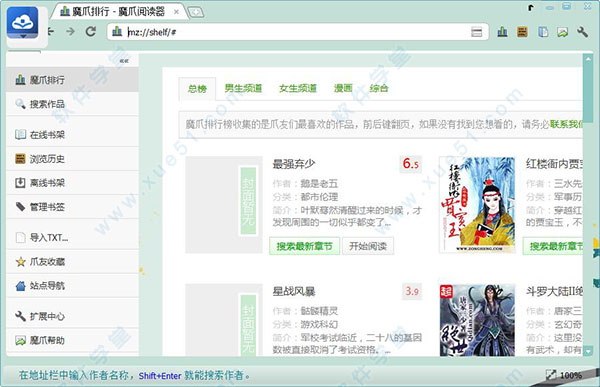Open 管理书签 in the sidebar
The height and width of the screenshot is (387, 600).
pyautogui.click(x=72, y=207)
